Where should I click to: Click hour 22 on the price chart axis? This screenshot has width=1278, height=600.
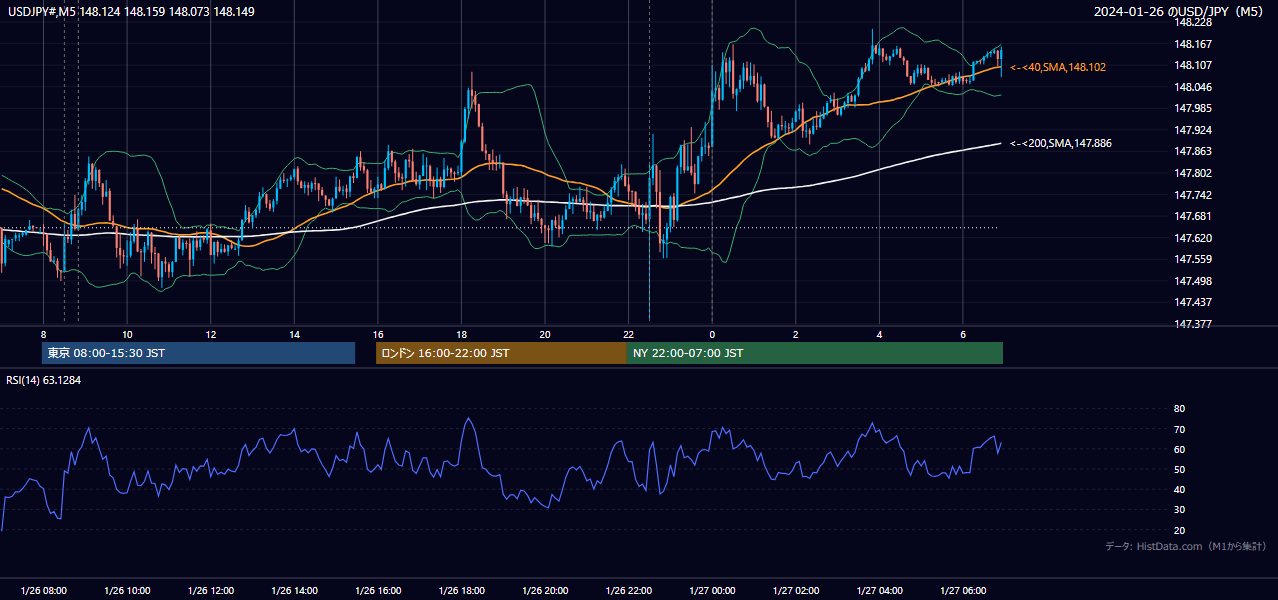628,334
